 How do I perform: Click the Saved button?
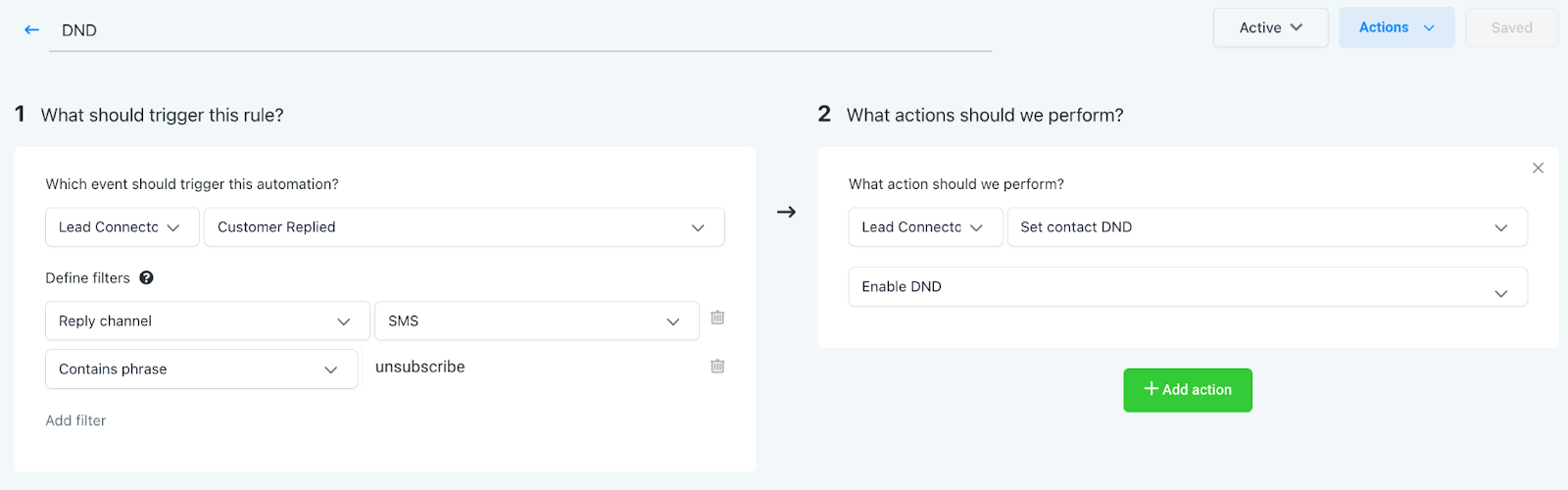(1511, 28)
